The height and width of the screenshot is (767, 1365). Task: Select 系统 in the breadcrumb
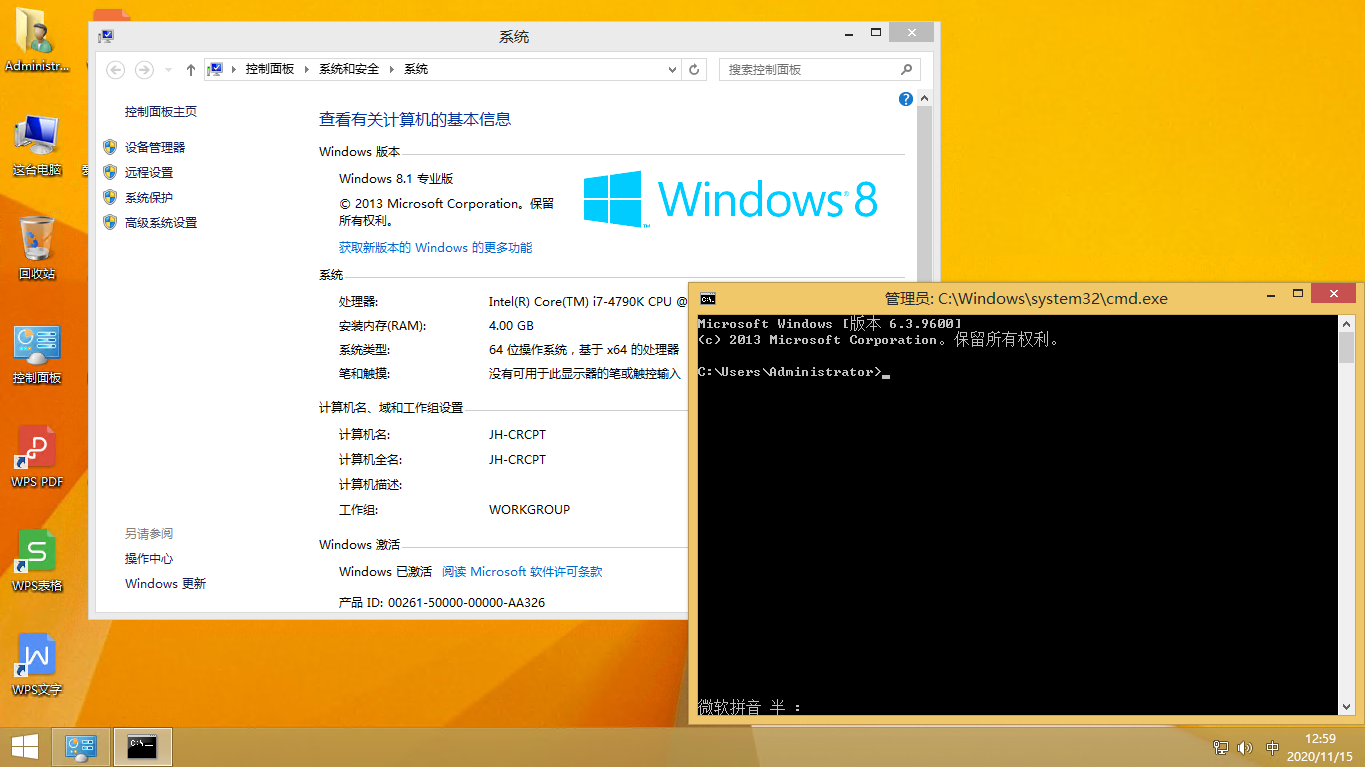click(416, 69)
